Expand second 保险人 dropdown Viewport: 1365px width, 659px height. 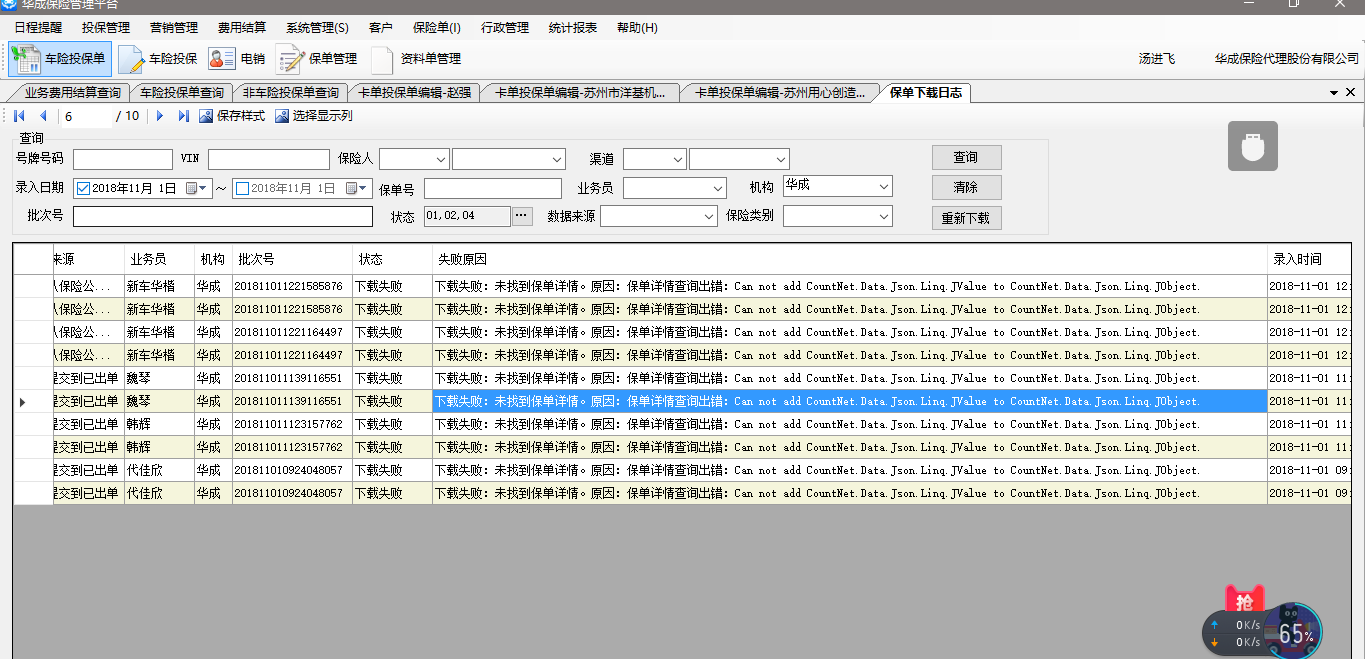coord(558,159)
